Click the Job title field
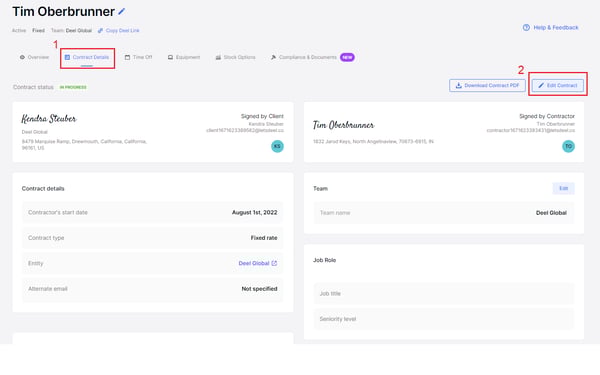 pyautogui.click(x=444, y=294)
